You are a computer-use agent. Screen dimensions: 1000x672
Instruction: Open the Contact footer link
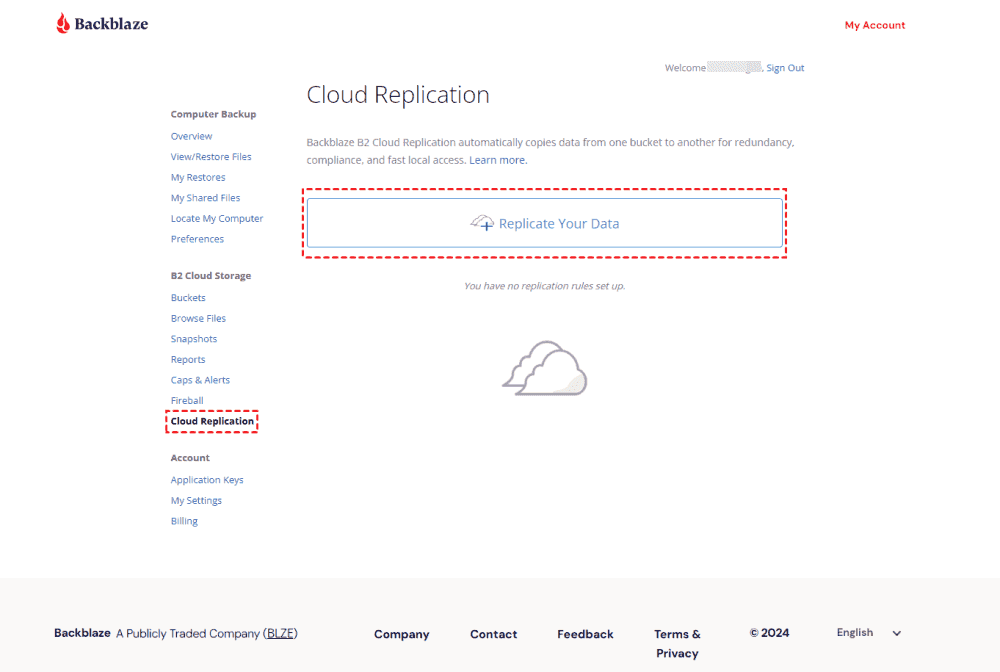tap(494, 634)
